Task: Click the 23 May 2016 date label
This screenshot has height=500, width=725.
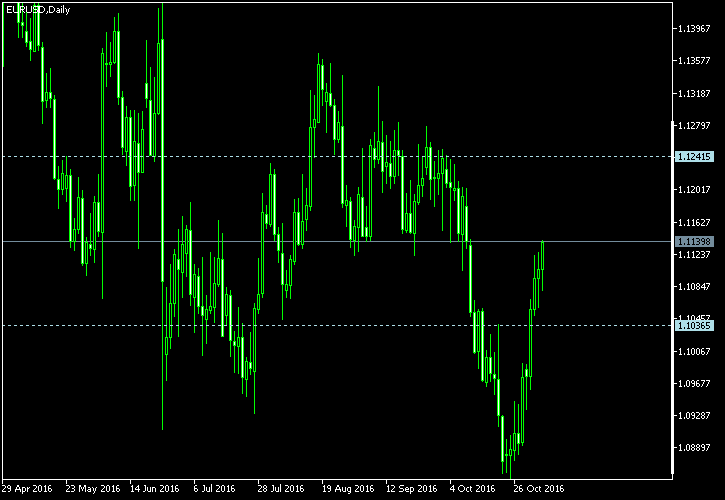Action: (93, 488)
